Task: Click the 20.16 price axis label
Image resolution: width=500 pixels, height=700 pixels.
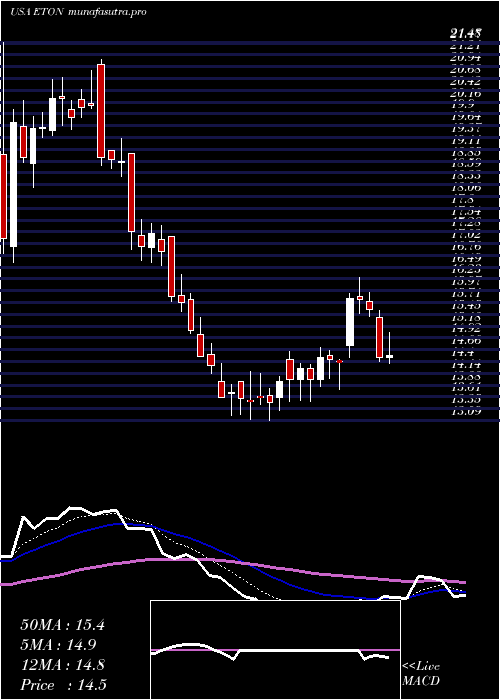Action: click(x=466, y=94)
